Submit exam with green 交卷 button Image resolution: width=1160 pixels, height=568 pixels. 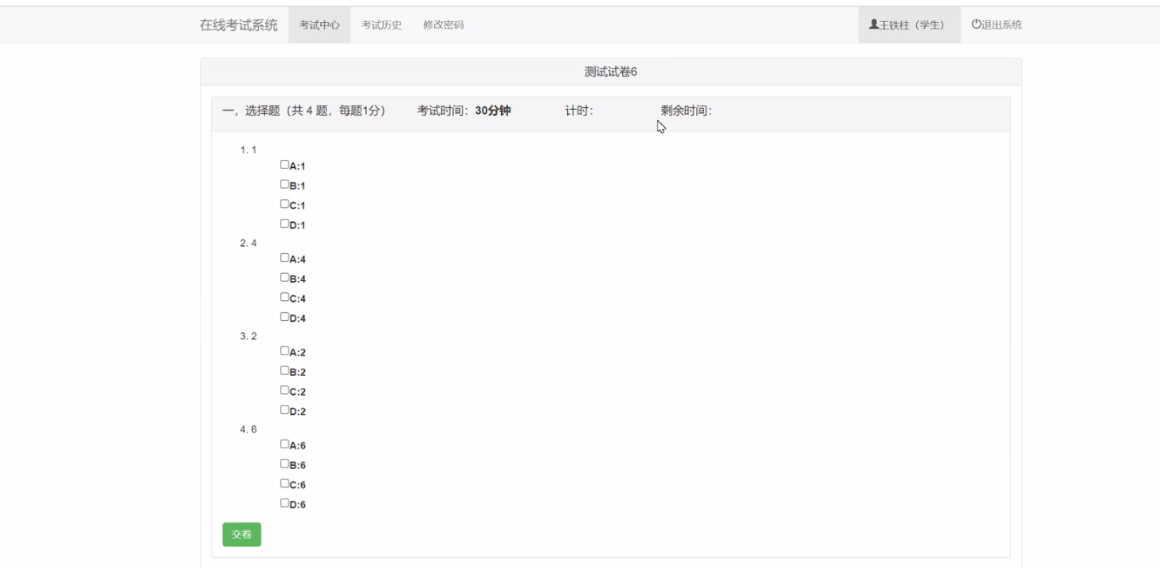tap(242, 534)
